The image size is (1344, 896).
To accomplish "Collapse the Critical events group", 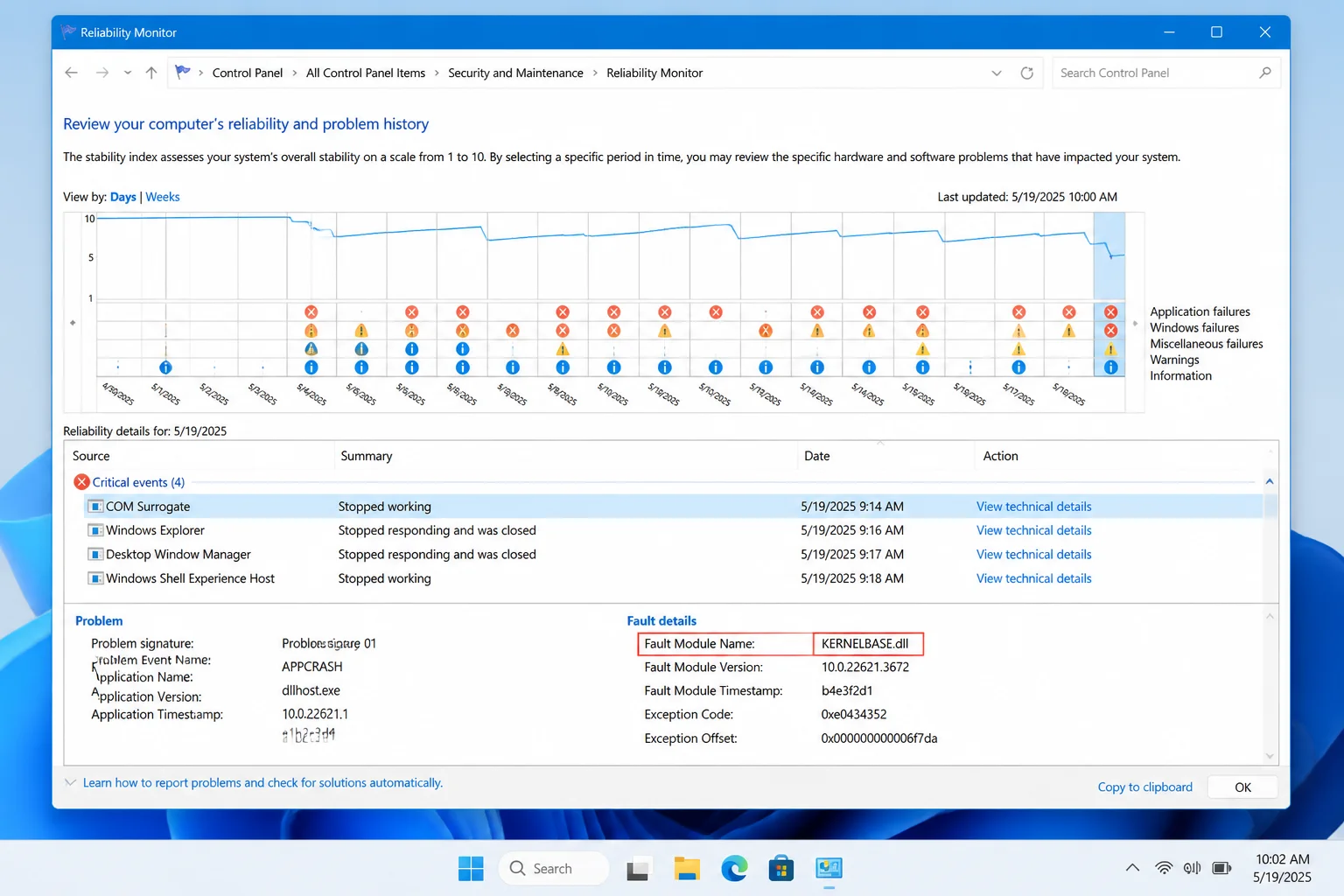I will 1270,482.
